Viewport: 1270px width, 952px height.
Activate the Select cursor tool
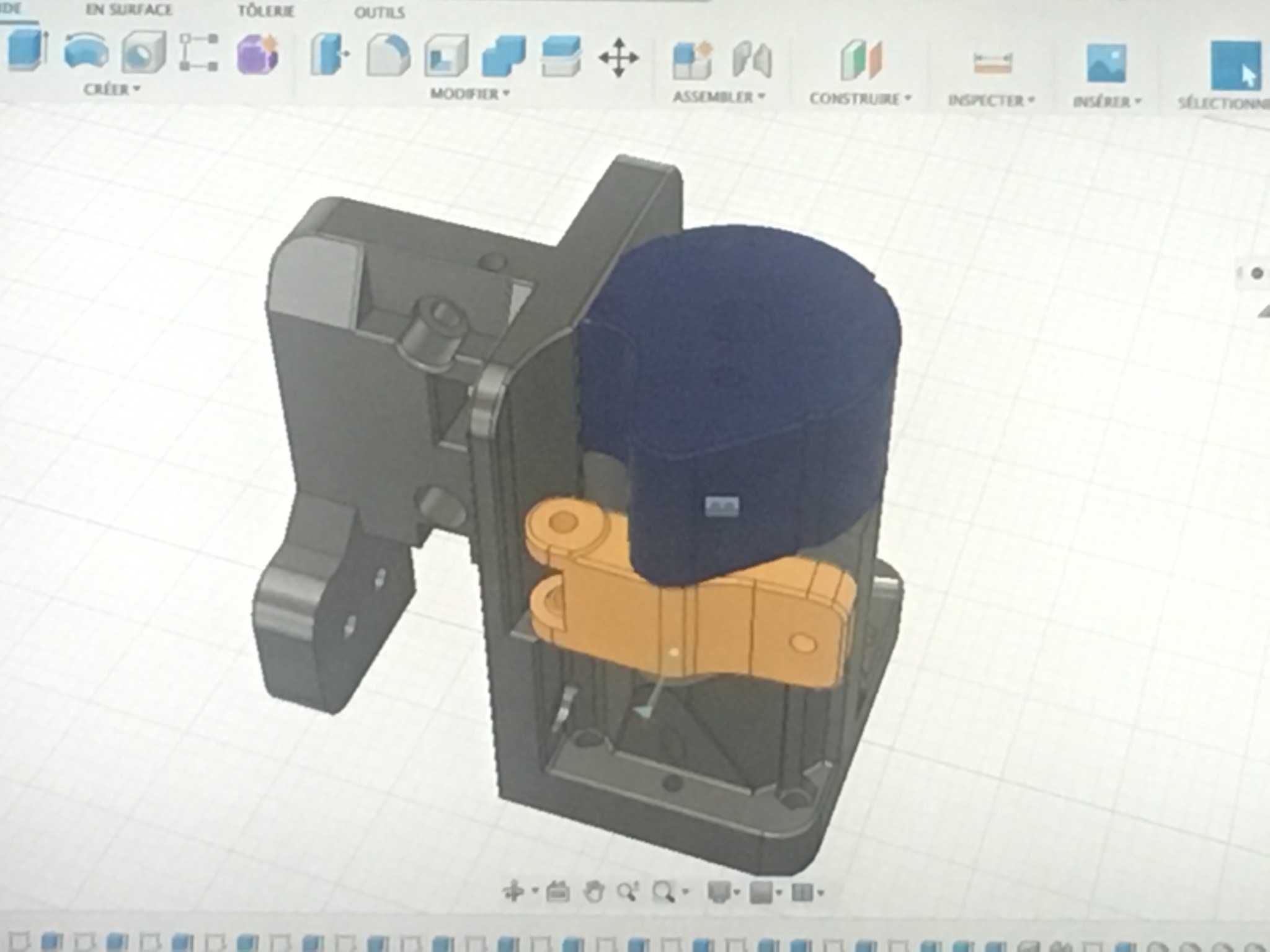[x=1235, y=66]
